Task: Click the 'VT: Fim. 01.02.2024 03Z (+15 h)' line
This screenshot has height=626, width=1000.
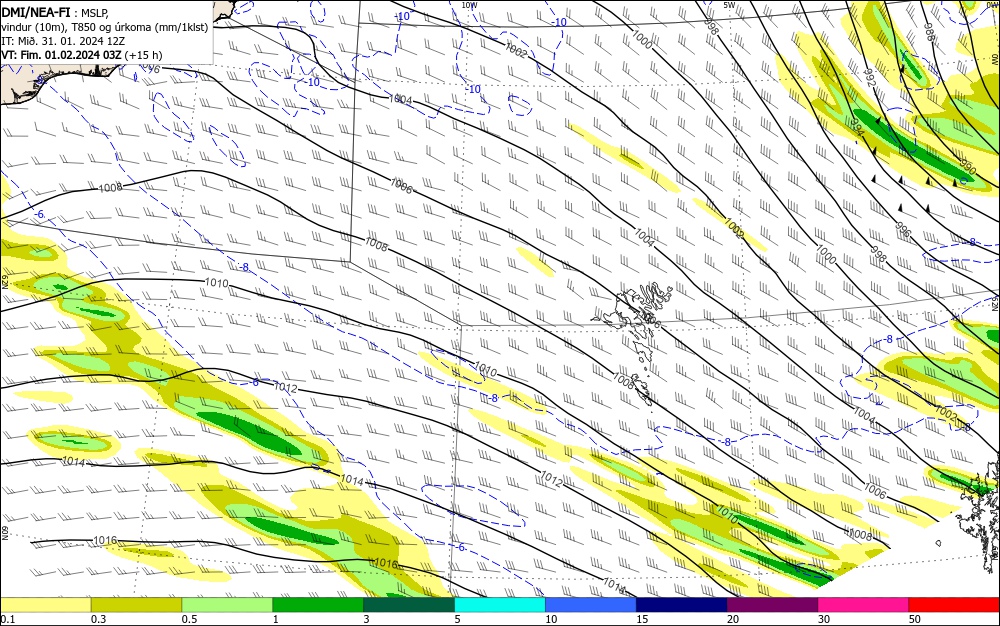Action: 82,55
